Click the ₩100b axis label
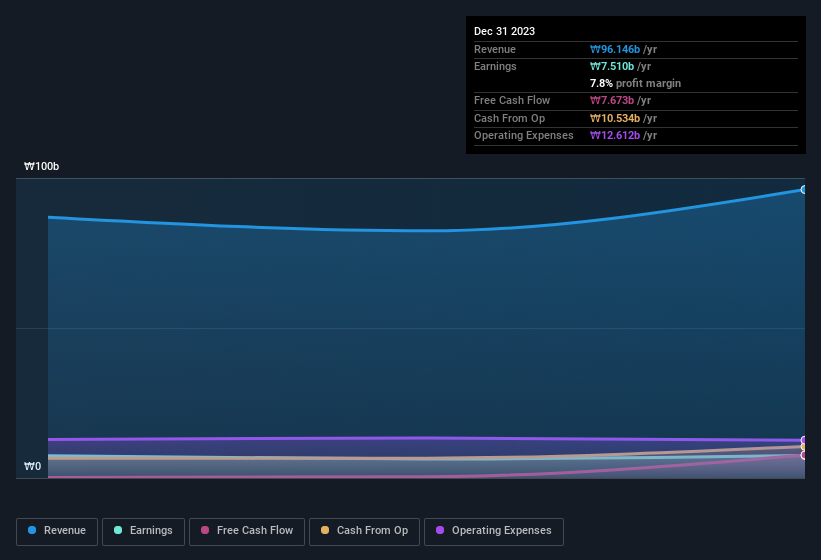Screen dimensions: 821x560 [x=41, y=166]
